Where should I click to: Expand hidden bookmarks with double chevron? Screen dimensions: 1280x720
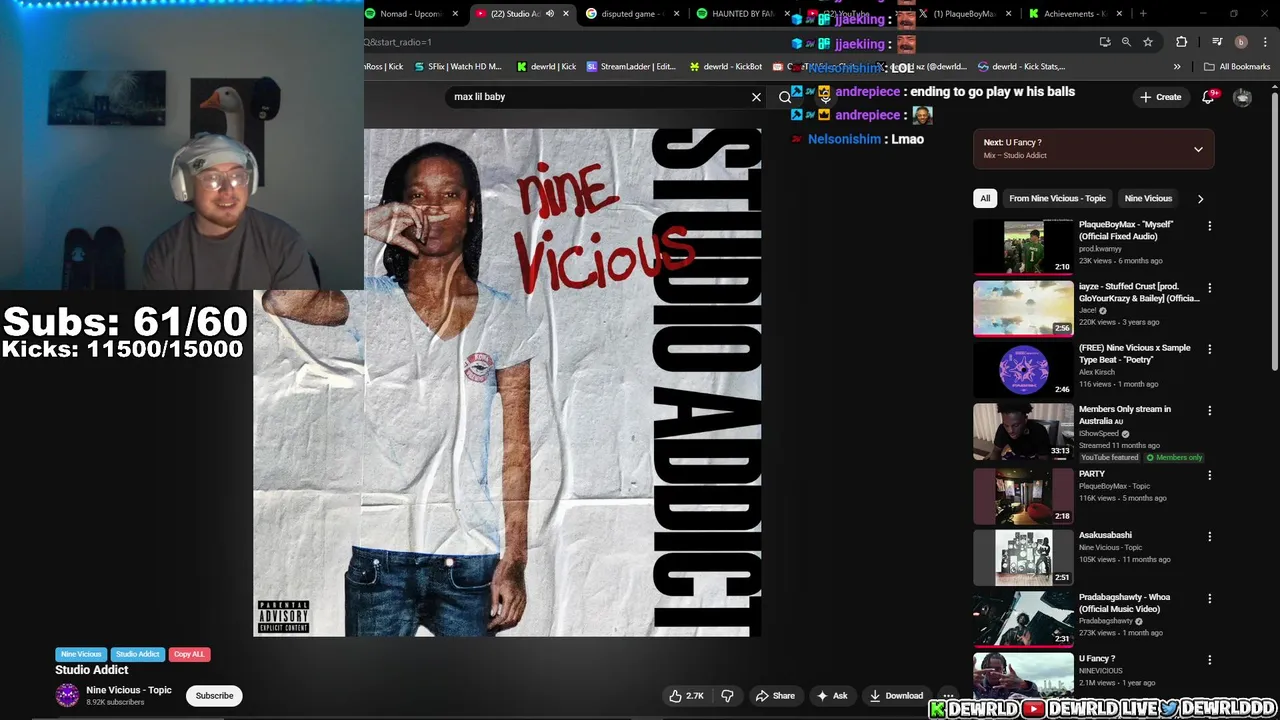1177,67
